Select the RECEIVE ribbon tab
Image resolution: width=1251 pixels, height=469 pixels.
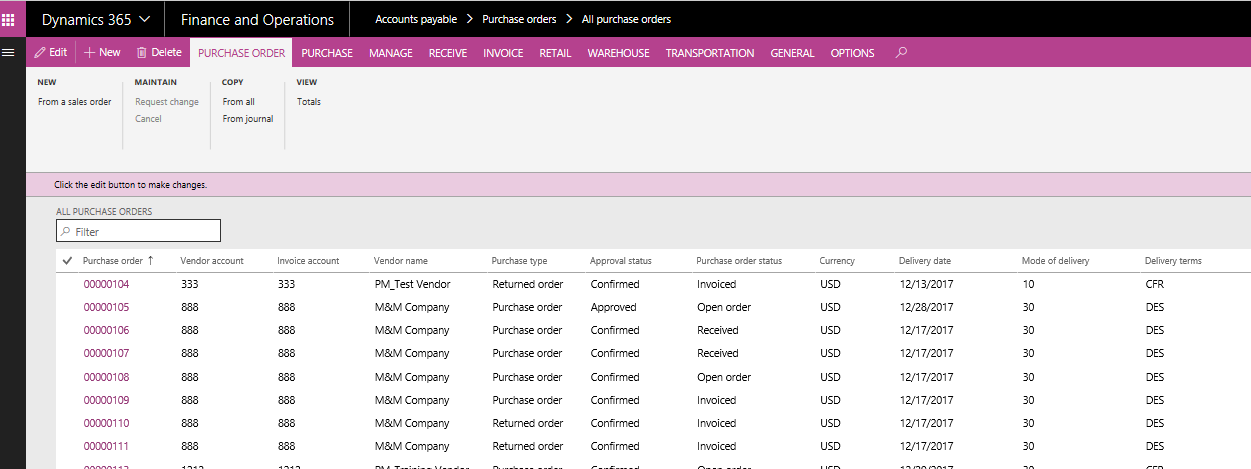pos(448,53)
